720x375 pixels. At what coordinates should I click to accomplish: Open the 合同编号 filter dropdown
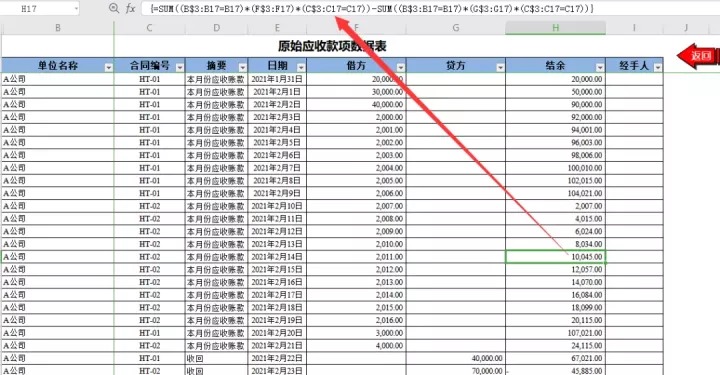(x=180, y=67)
